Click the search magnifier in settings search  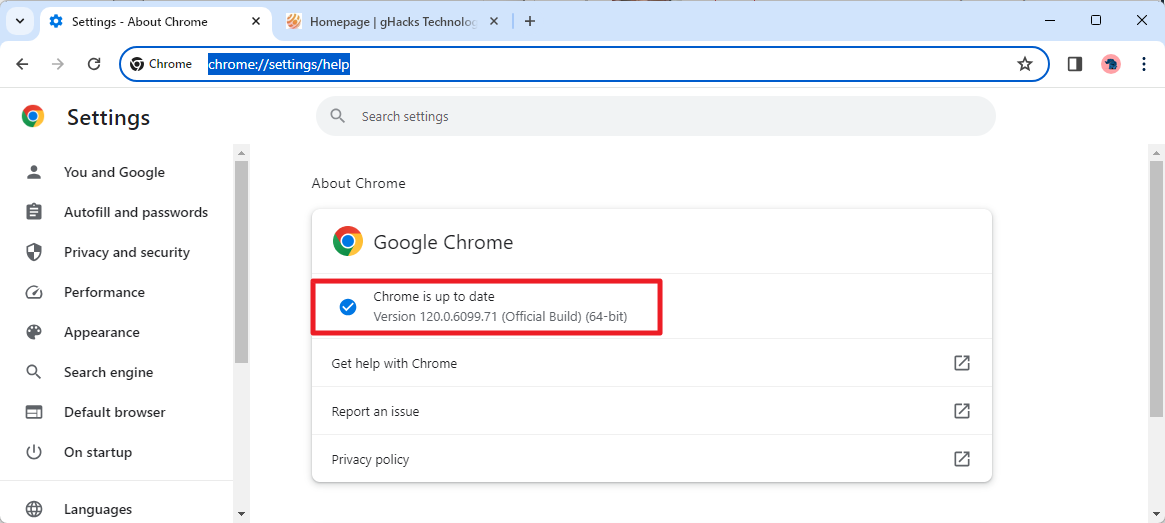click(338, 116)
